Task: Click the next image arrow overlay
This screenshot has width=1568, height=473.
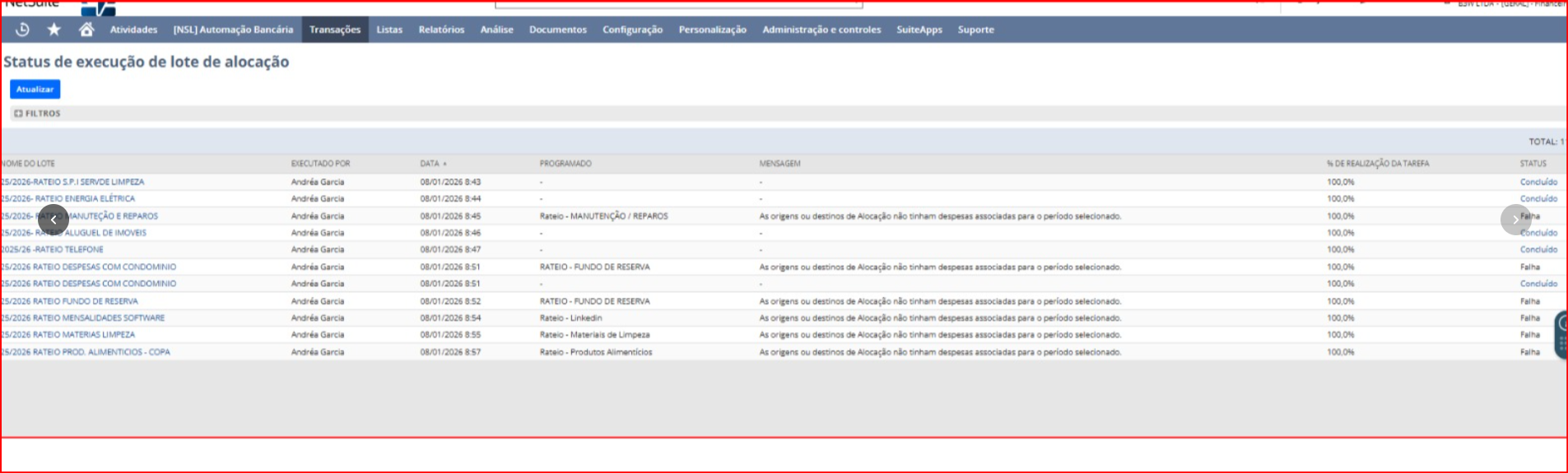Action: [x=1515, y=220]
